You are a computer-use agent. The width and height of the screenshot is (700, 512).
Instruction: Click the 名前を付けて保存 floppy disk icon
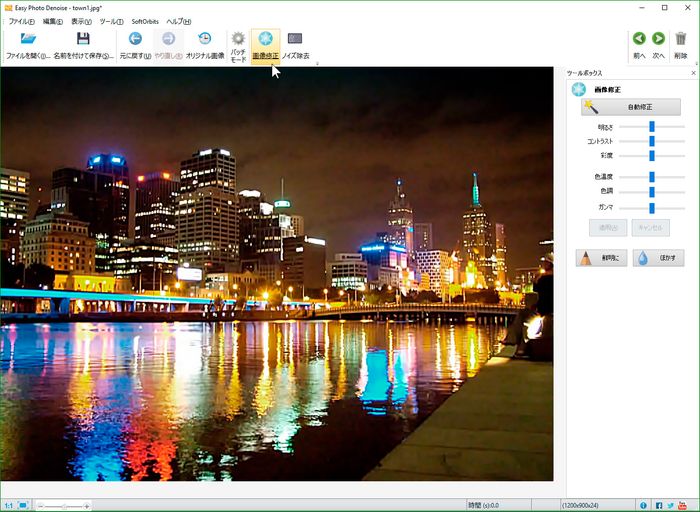83,39
